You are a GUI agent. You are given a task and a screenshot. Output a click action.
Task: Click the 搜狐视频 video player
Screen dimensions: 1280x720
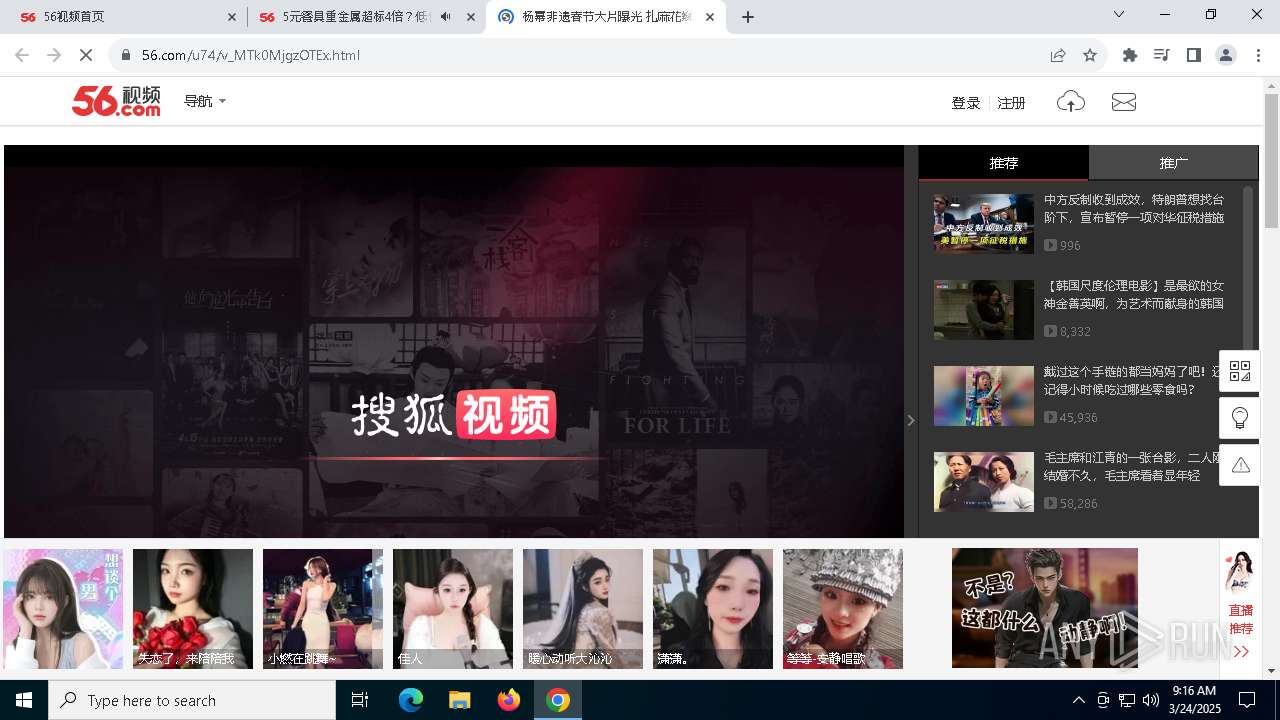454,342
